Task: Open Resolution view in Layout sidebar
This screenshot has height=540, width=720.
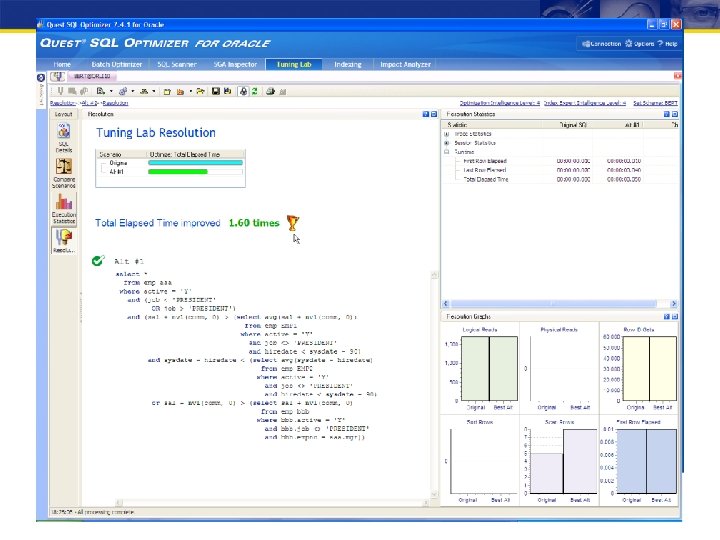Action: pos(63,241)
